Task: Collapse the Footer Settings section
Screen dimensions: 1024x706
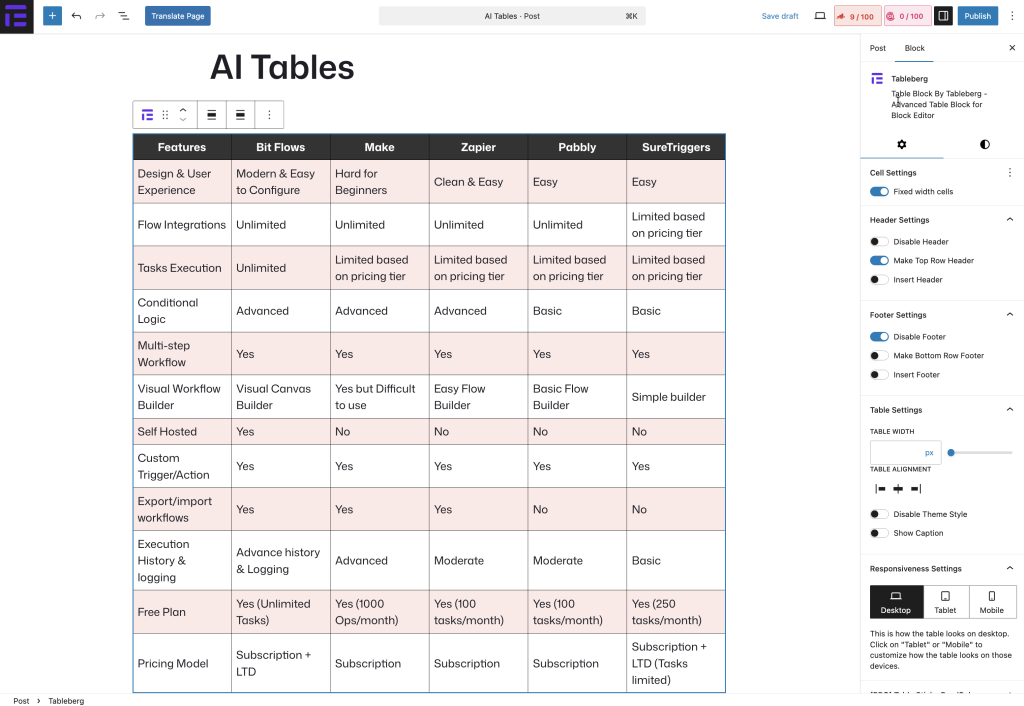Action: coord(1010,314)
